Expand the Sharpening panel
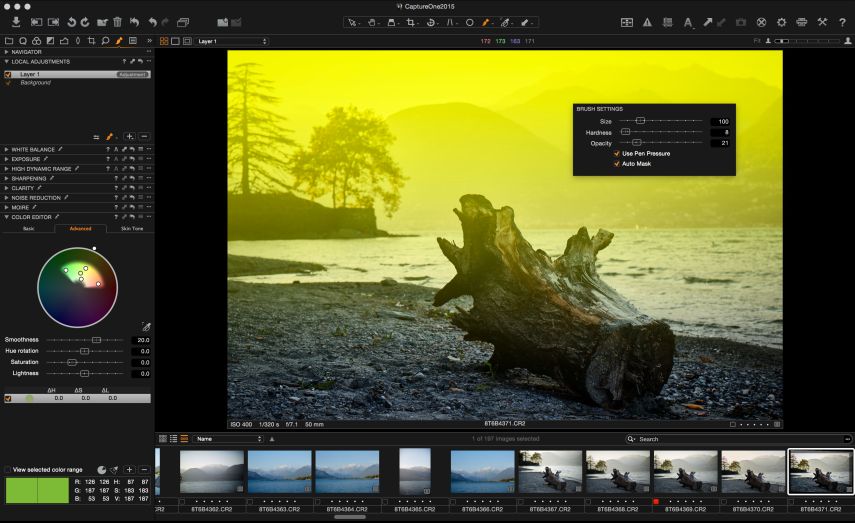The width and height of the screenshot is (855, 523). (x=7, y=178)
